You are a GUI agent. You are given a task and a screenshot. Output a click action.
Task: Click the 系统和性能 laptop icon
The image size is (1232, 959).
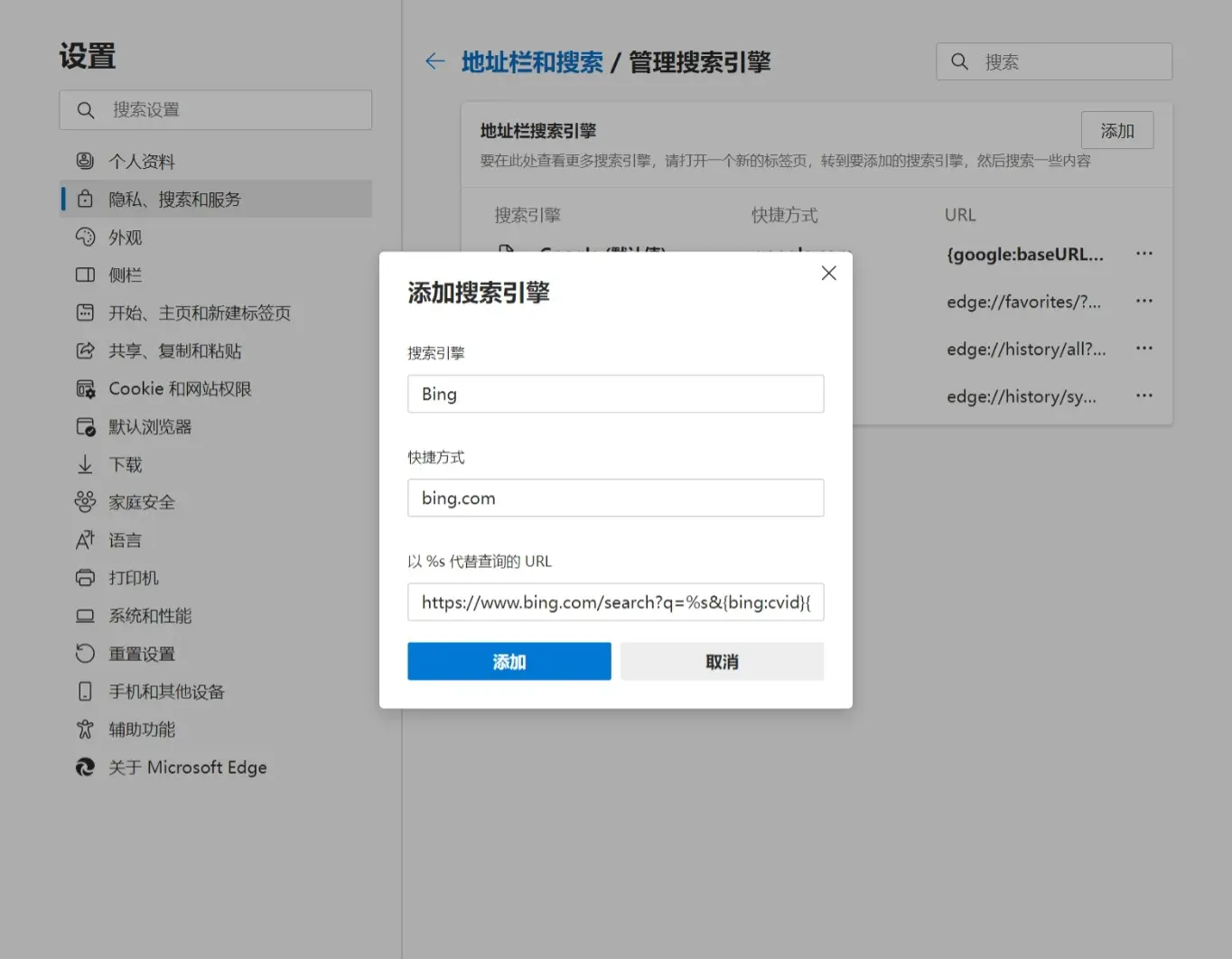coord(85,615)
